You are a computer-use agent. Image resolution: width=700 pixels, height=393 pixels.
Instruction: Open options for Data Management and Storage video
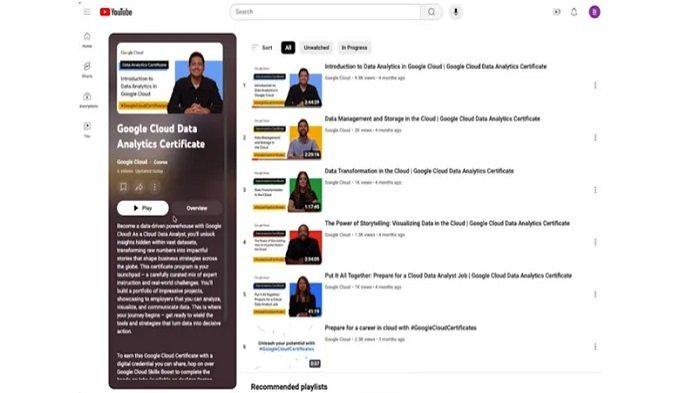tap(595, 138)
